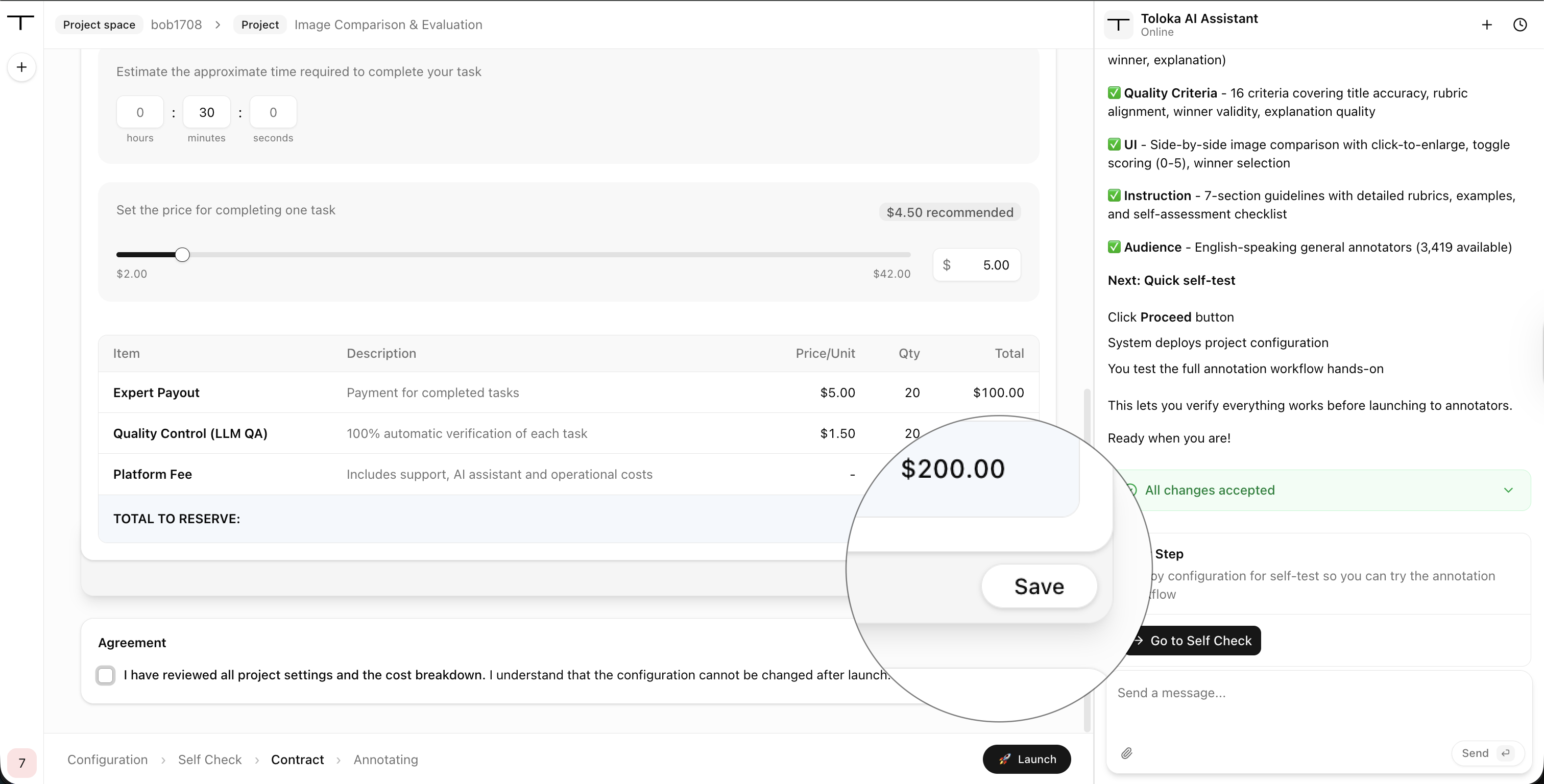Open chat history clock icon
The width and height of the screenshot is (1544, 784).
pos(1520,24)
